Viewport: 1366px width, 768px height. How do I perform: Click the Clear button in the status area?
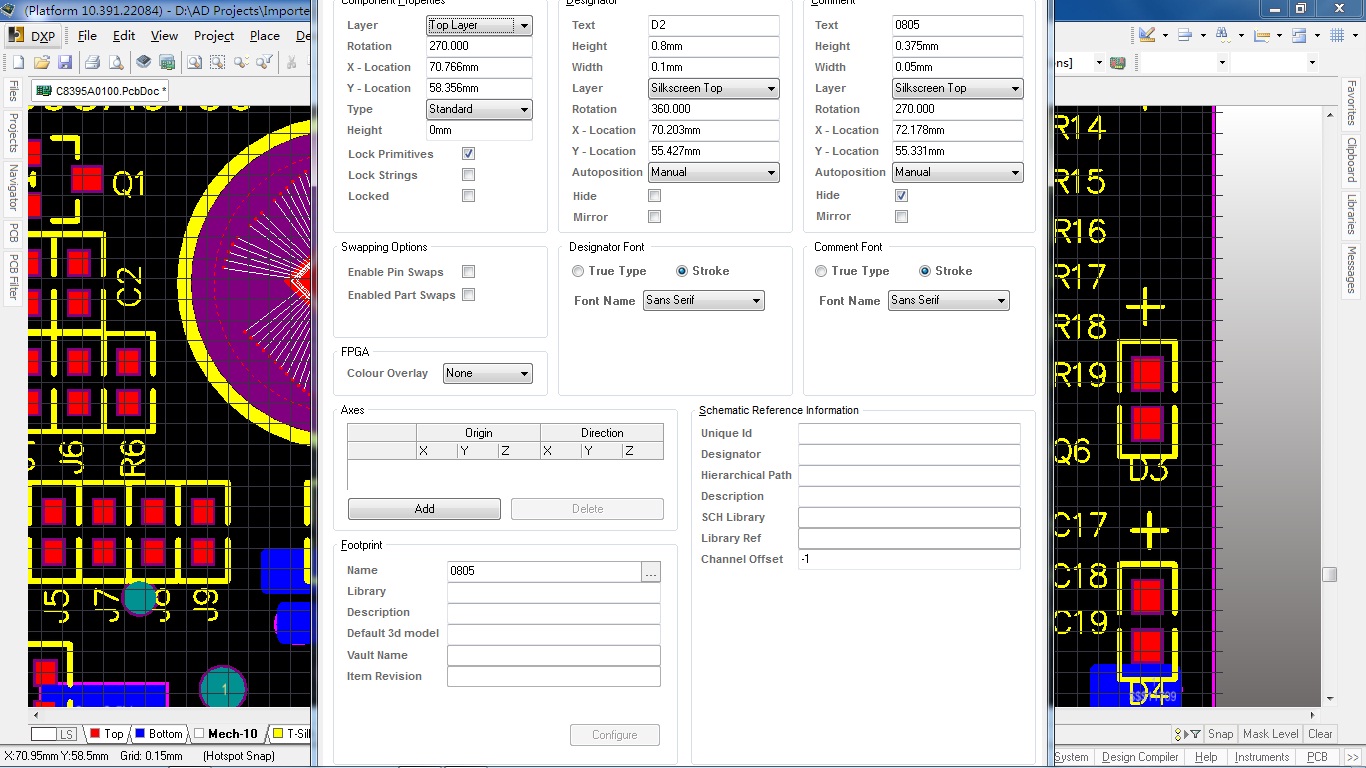(1320, 734)
